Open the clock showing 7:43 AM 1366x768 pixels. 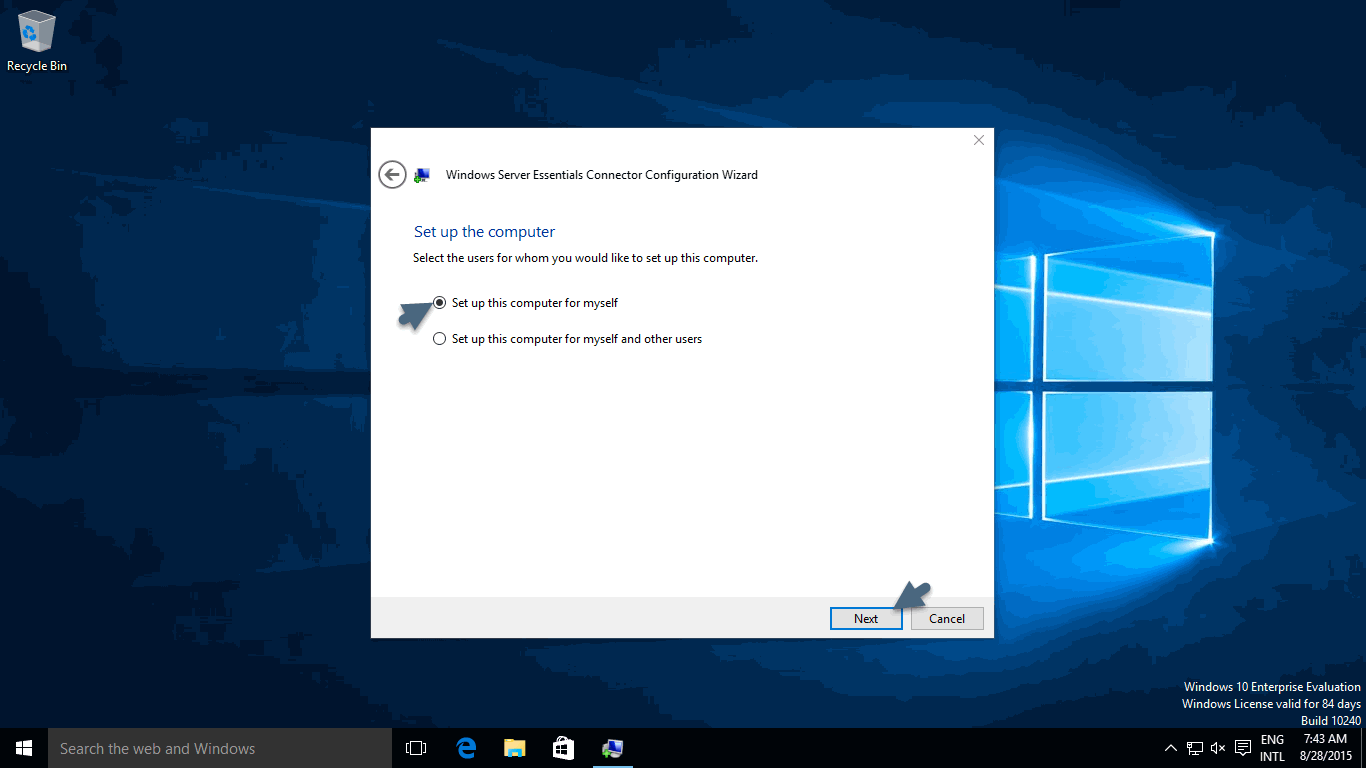click(x=1325, y=748)
